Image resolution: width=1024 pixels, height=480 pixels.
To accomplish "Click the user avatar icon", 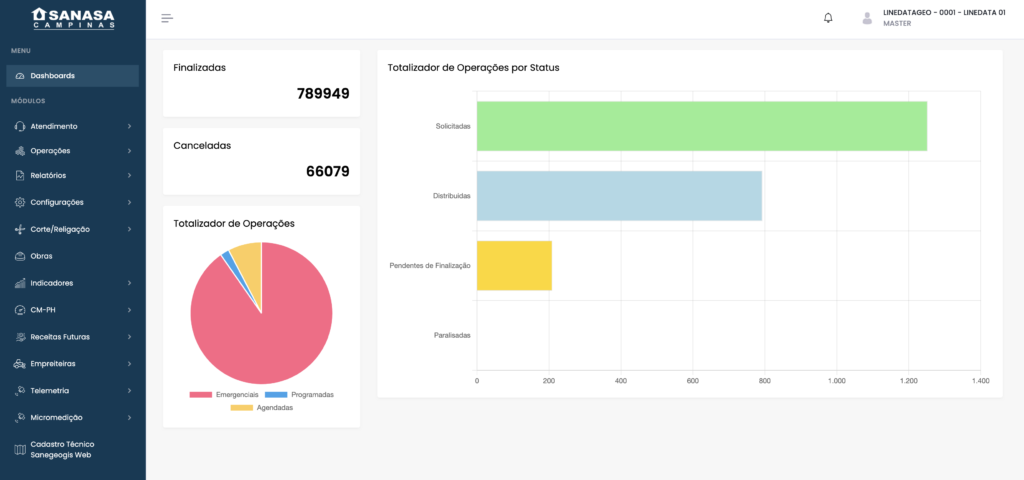I will tap(867, 18).
